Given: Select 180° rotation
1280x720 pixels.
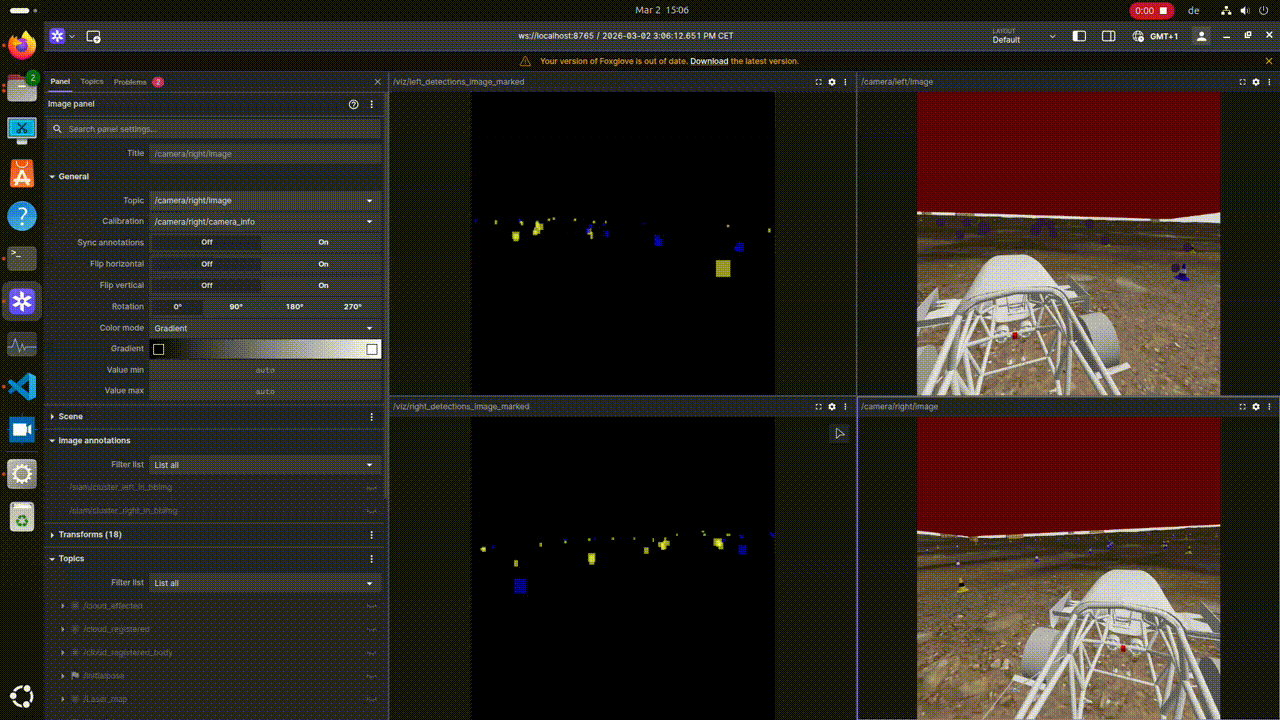Looking at the screenshot, I should 294,307.
